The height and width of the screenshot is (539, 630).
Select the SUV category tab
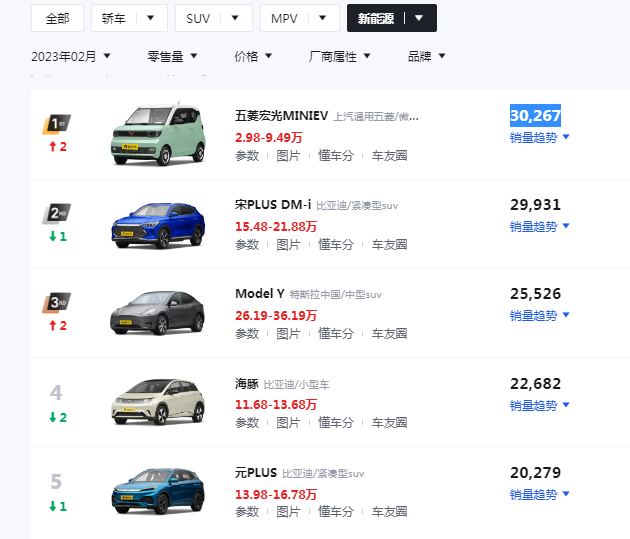(x=198, y=18)
